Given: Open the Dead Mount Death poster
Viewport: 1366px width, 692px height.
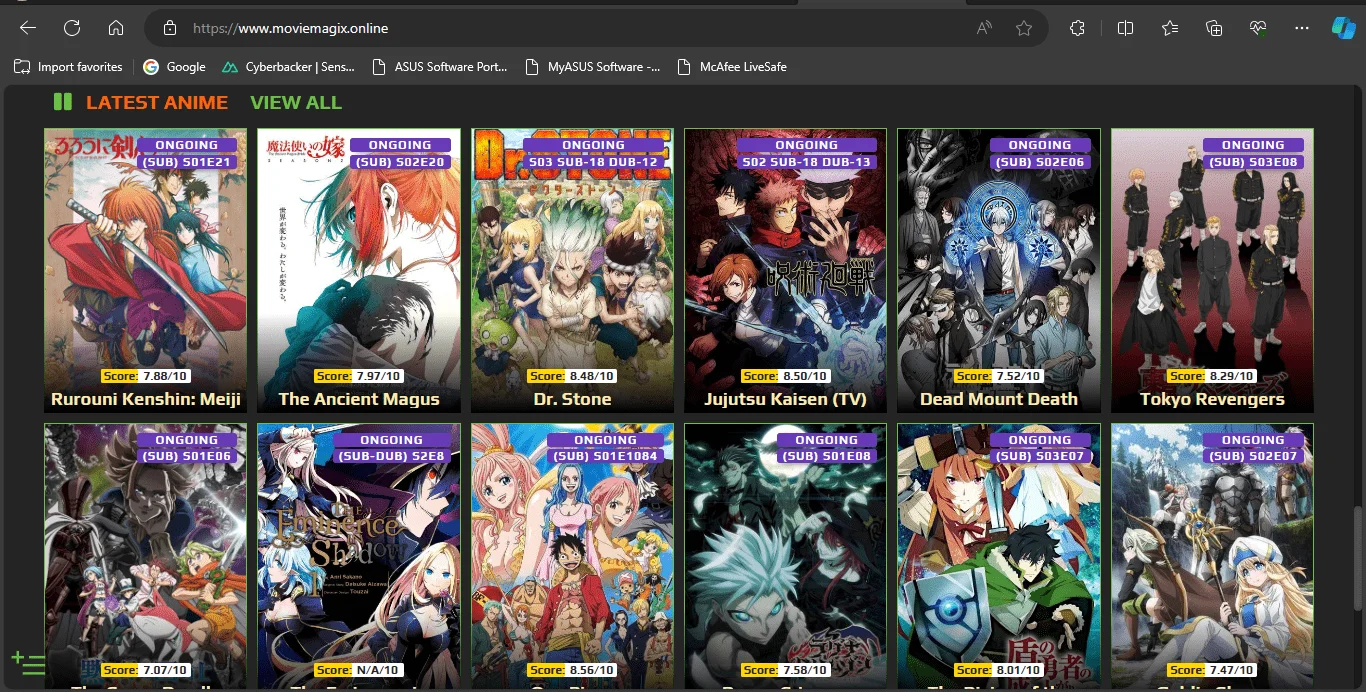Looking at the screenshot, I should pyautogui.click(x=999, y=270).
